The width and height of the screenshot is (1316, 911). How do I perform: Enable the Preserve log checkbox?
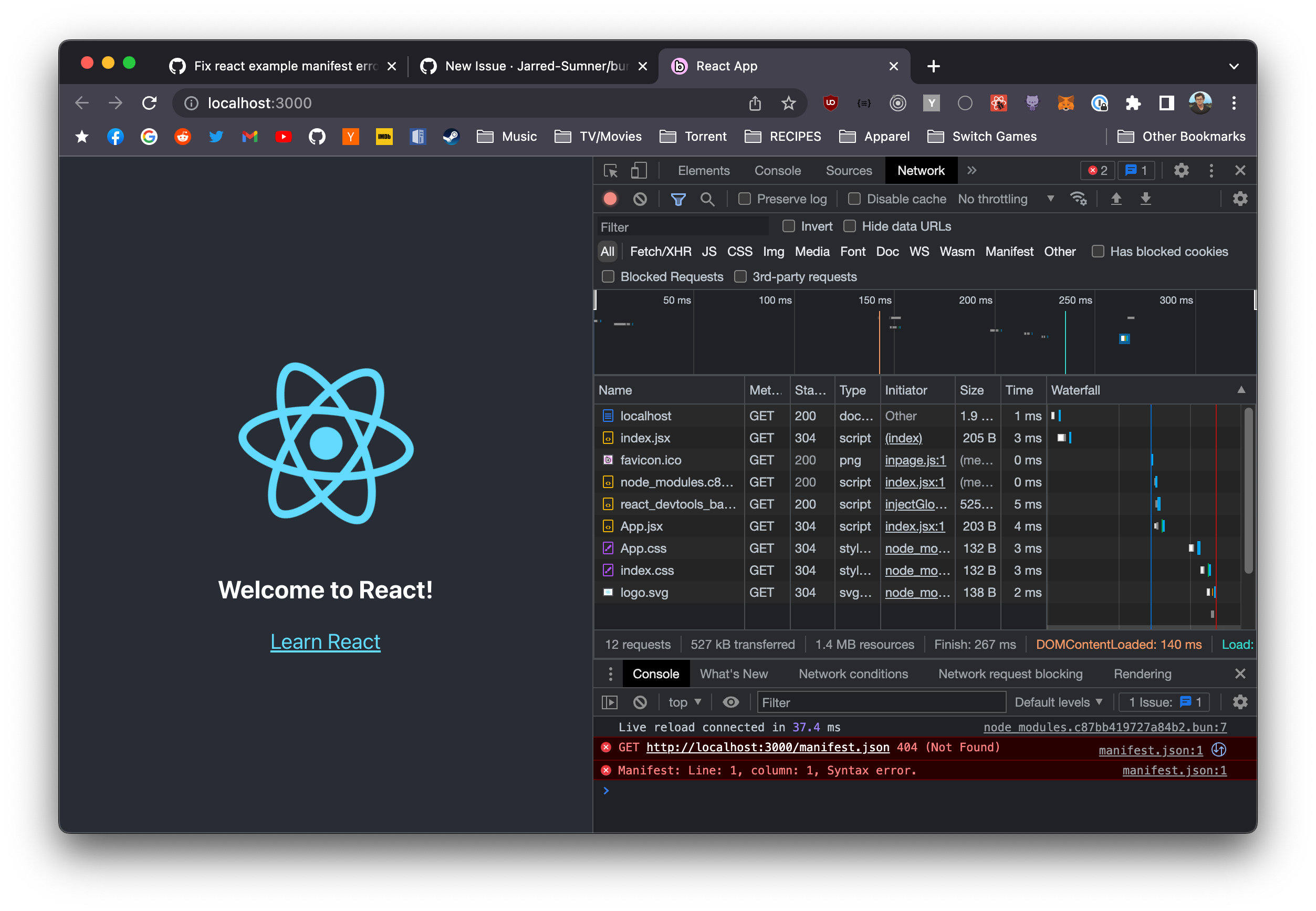point(745,199)
